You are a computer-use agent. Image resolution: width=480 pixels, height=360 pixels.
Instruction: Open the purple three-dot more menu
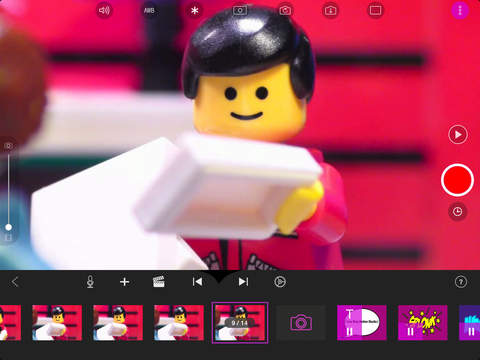point(460,11)
